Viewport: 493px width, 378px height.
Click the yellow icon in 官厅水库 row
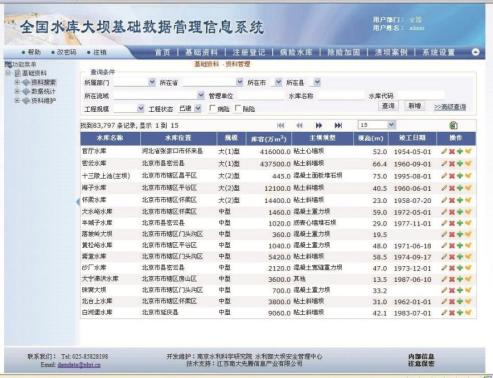coord(468,151)
